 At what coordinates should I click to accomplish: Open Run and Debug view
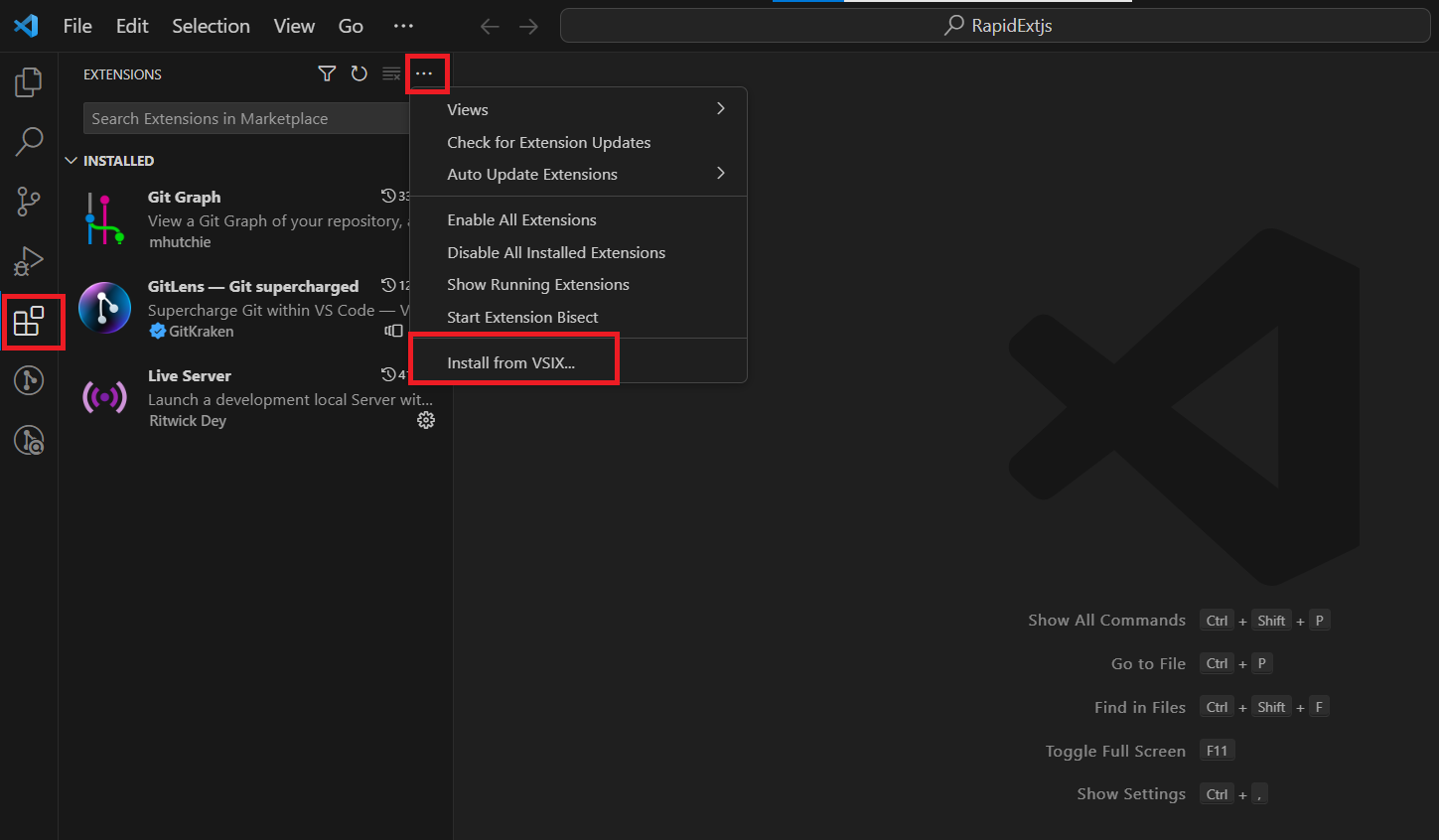pos(29,261)
